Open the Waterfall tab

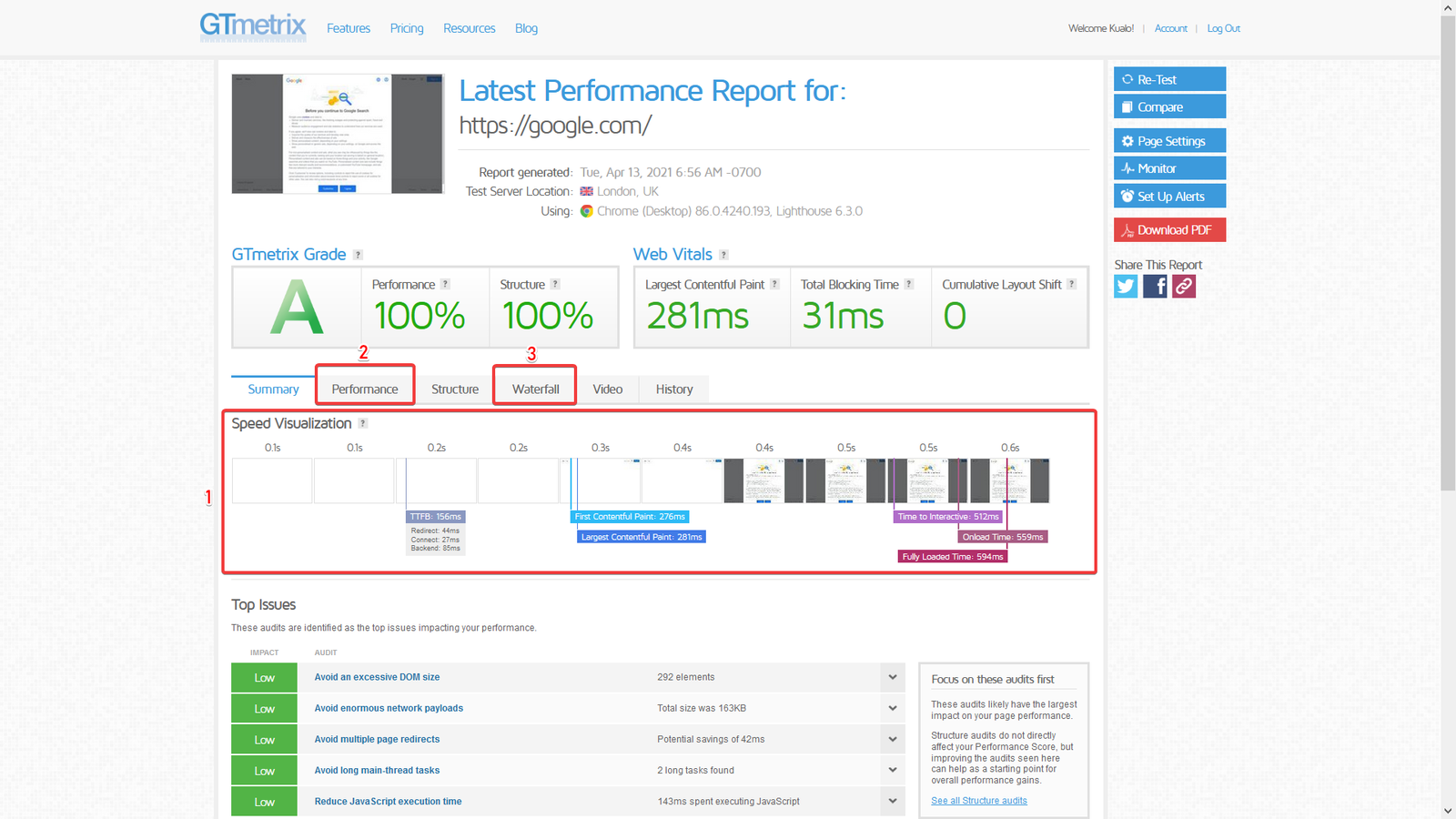pos(535,389)
